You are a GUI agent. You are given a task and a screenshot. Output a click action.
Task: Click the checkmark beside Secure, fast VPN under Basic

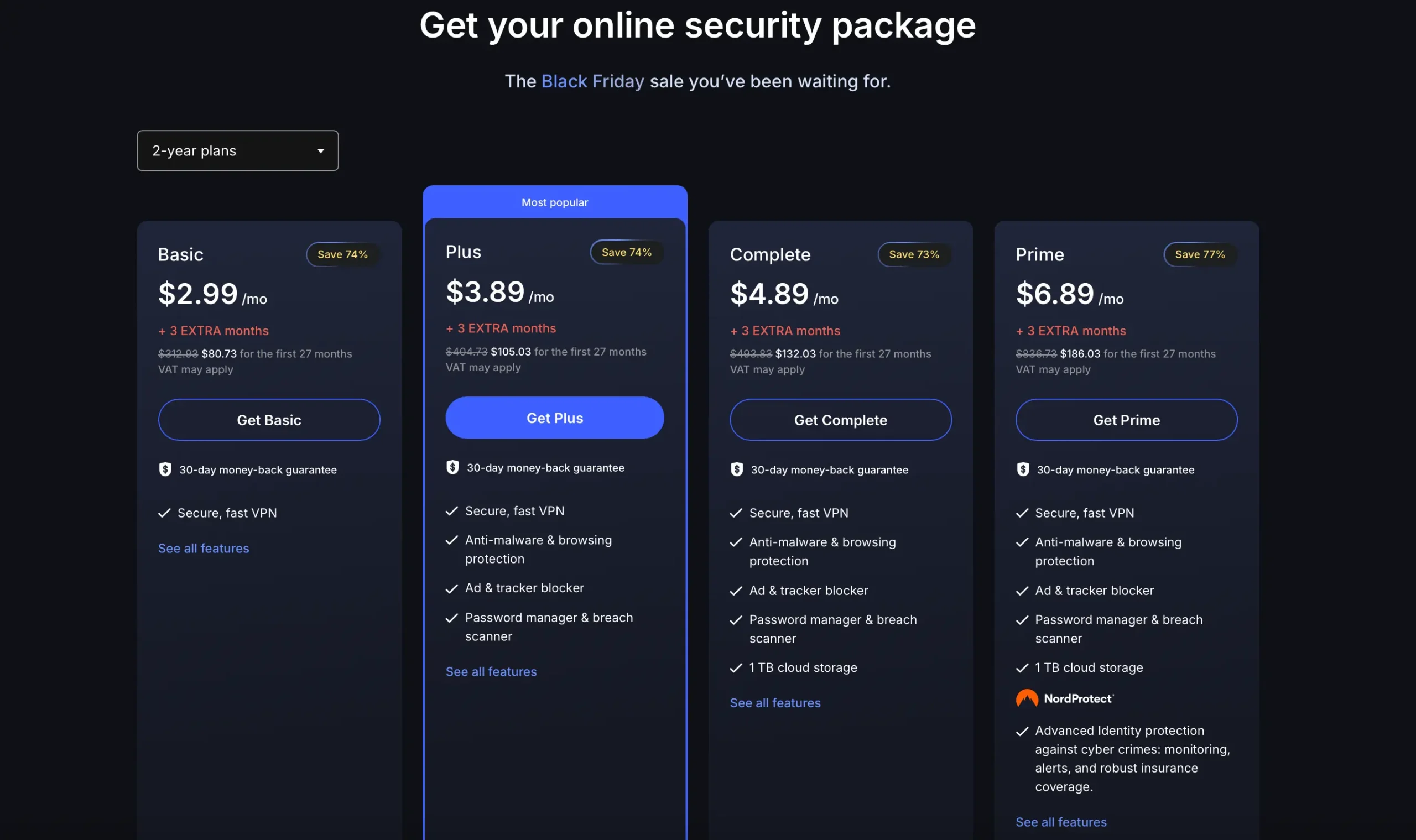tap(164, 513)
